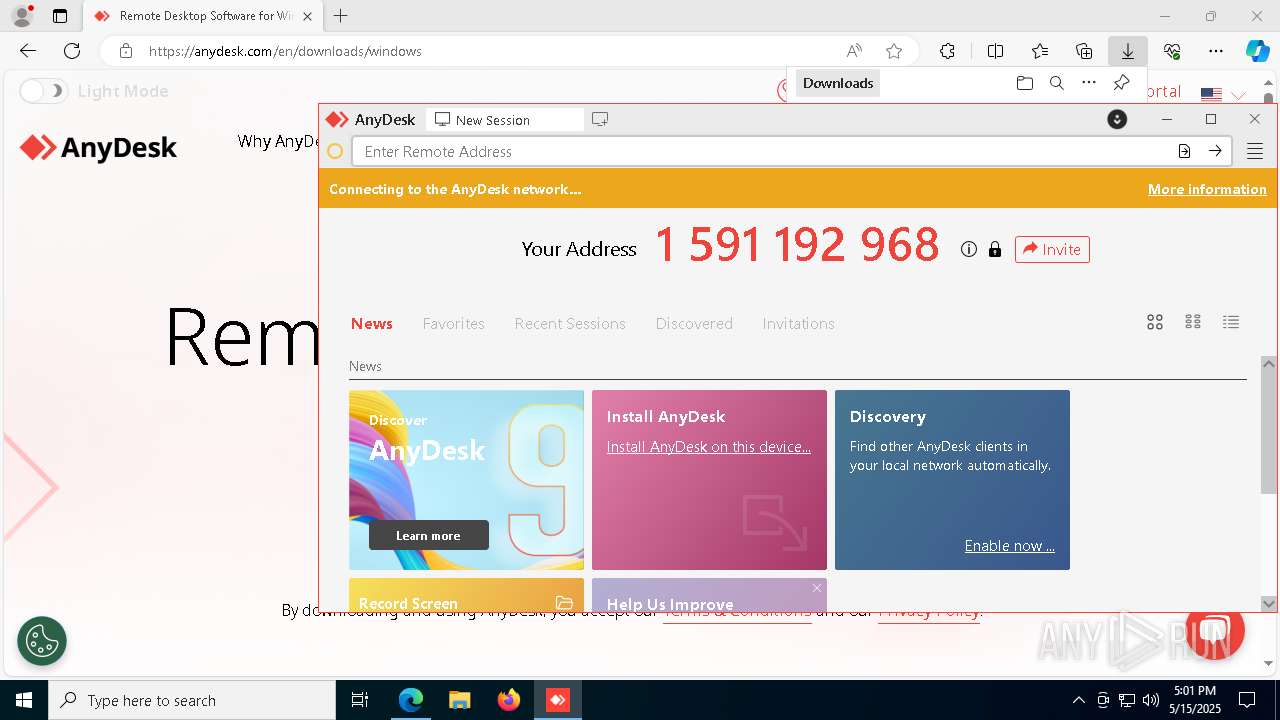Open Edge Copilot sidebar icon
Image resolution: width=1280 pixels, height=720 pixels.
[x=1257, y=51]
